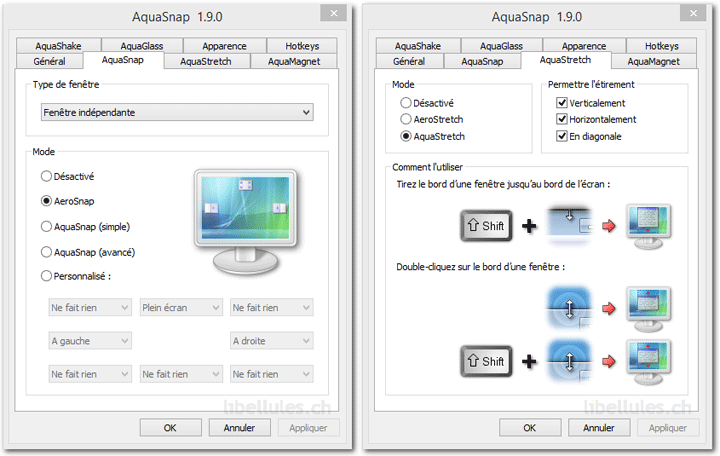
Task: Open the top-left Ne fait rien dropdown
Action: (x=90, y=308)
